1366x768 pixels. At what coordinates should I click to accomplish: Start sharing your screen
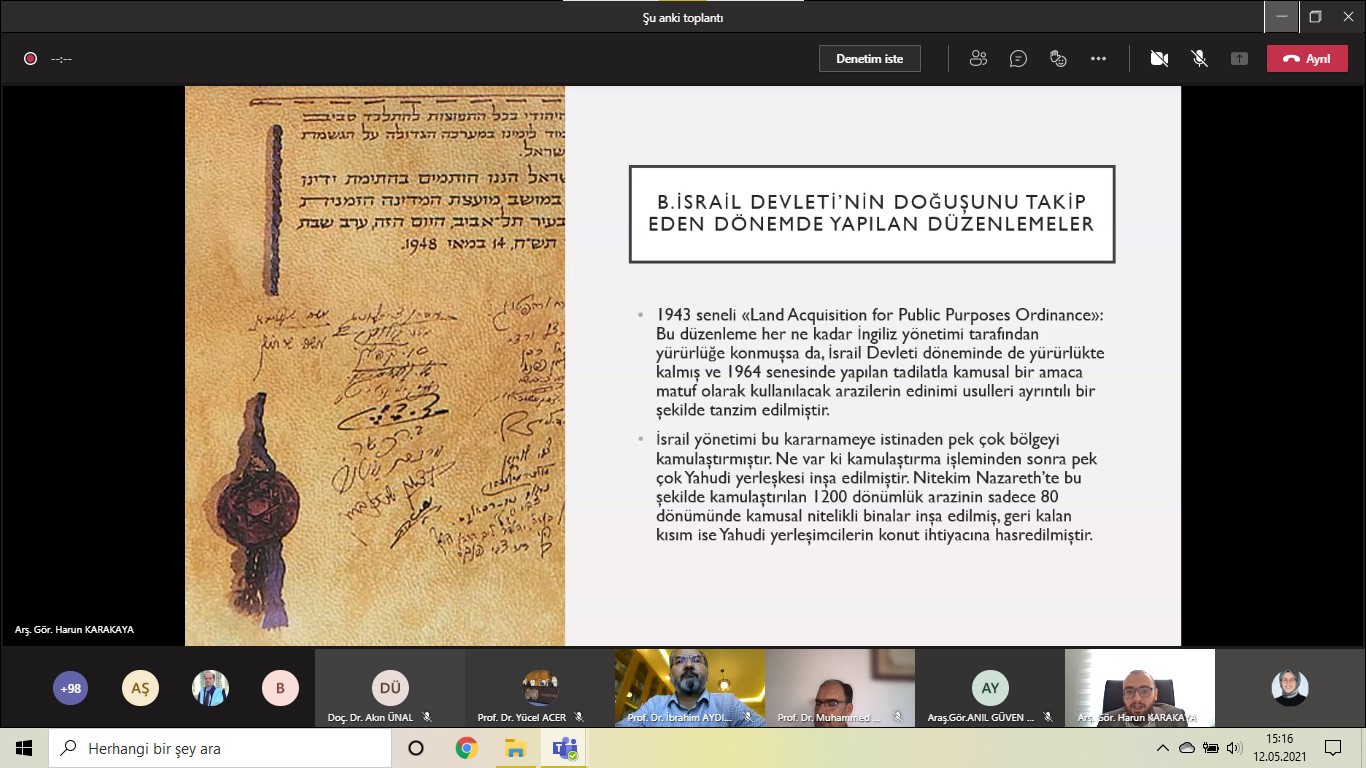click(1239, 58)
